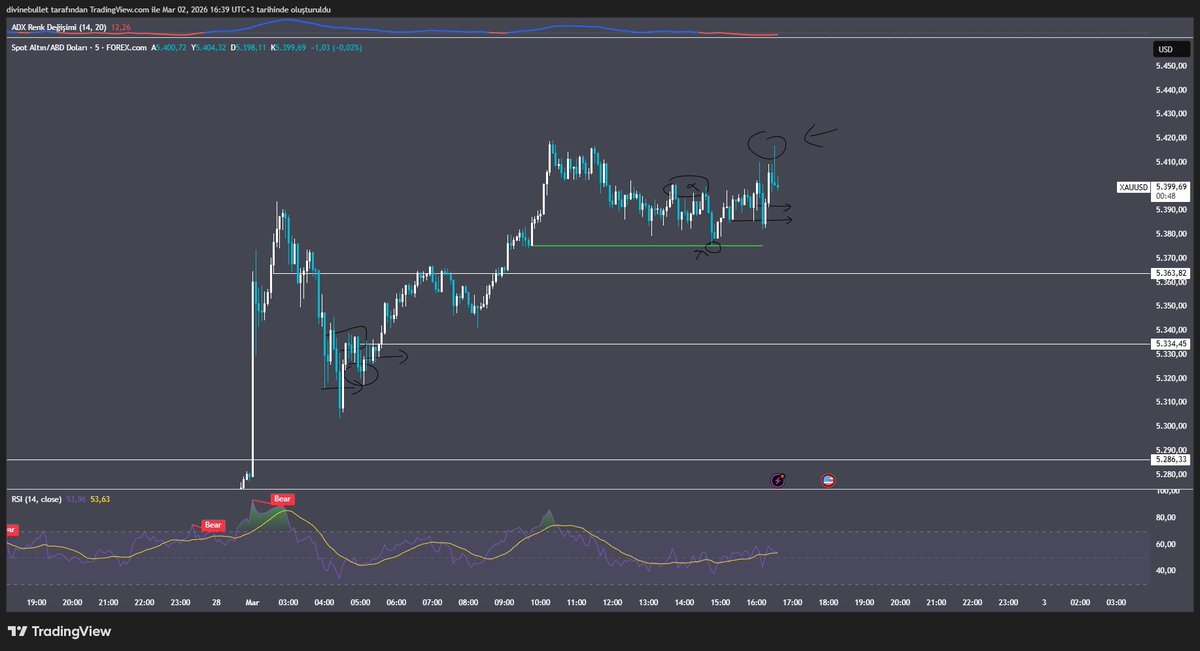Click the 16:00 time axis label
This screenshot has height=651, width=1200.
tap(756, 603)
